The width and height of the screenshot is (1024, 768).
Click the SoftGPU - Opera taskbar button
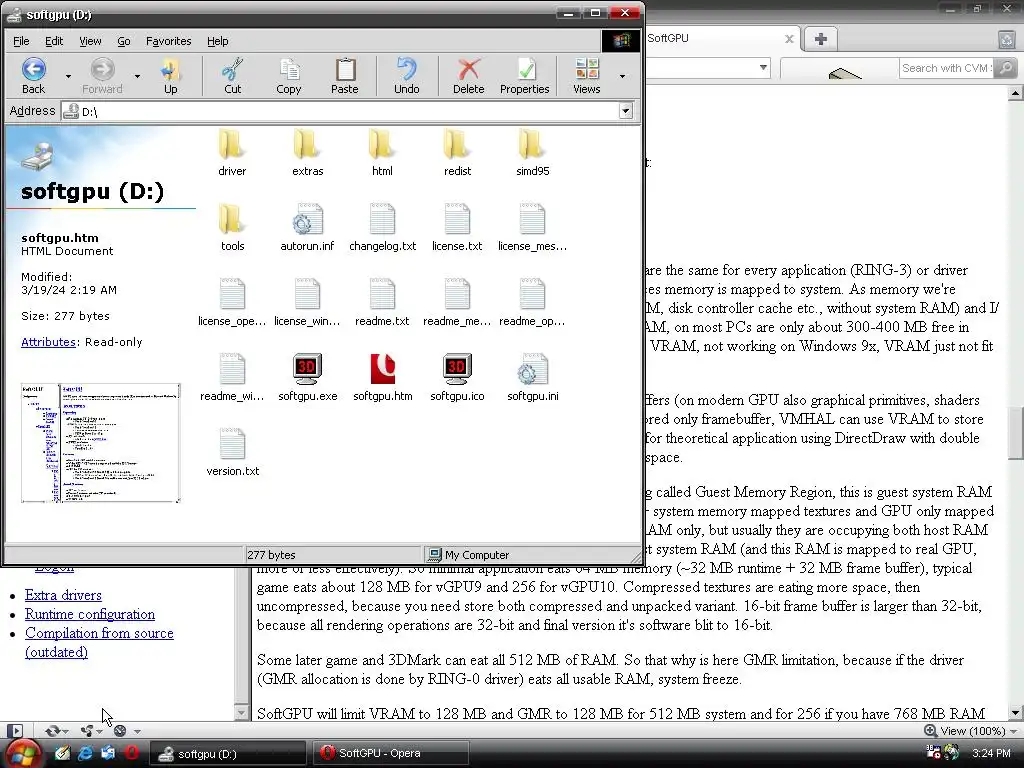tap(391, 753)
